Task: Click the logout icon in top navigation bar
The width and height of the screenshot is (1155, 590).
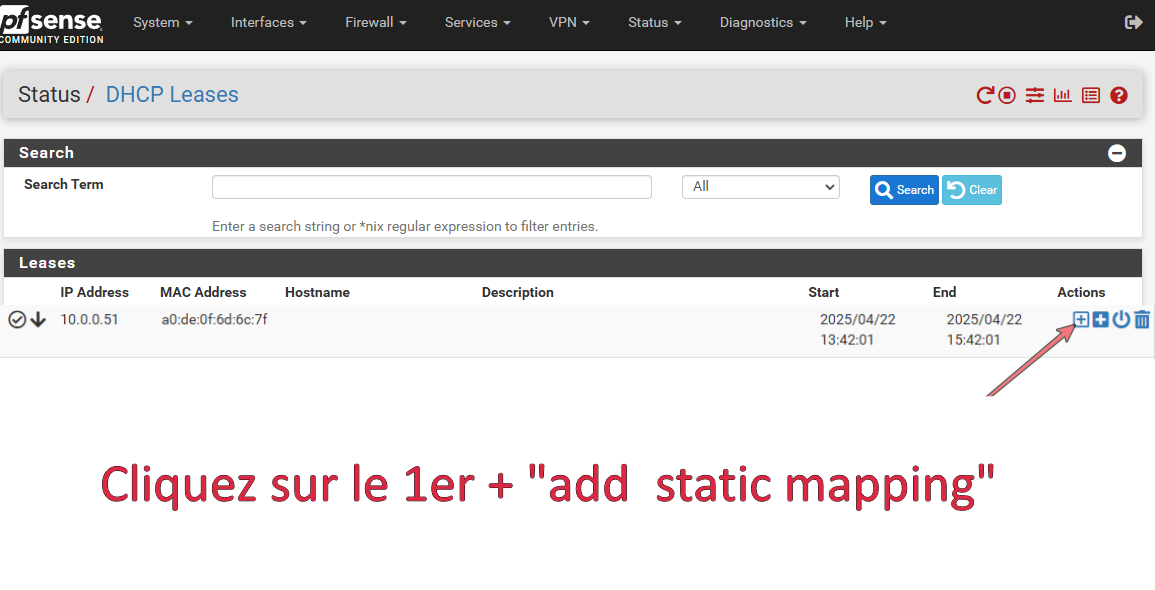Action: (1133, 22)
